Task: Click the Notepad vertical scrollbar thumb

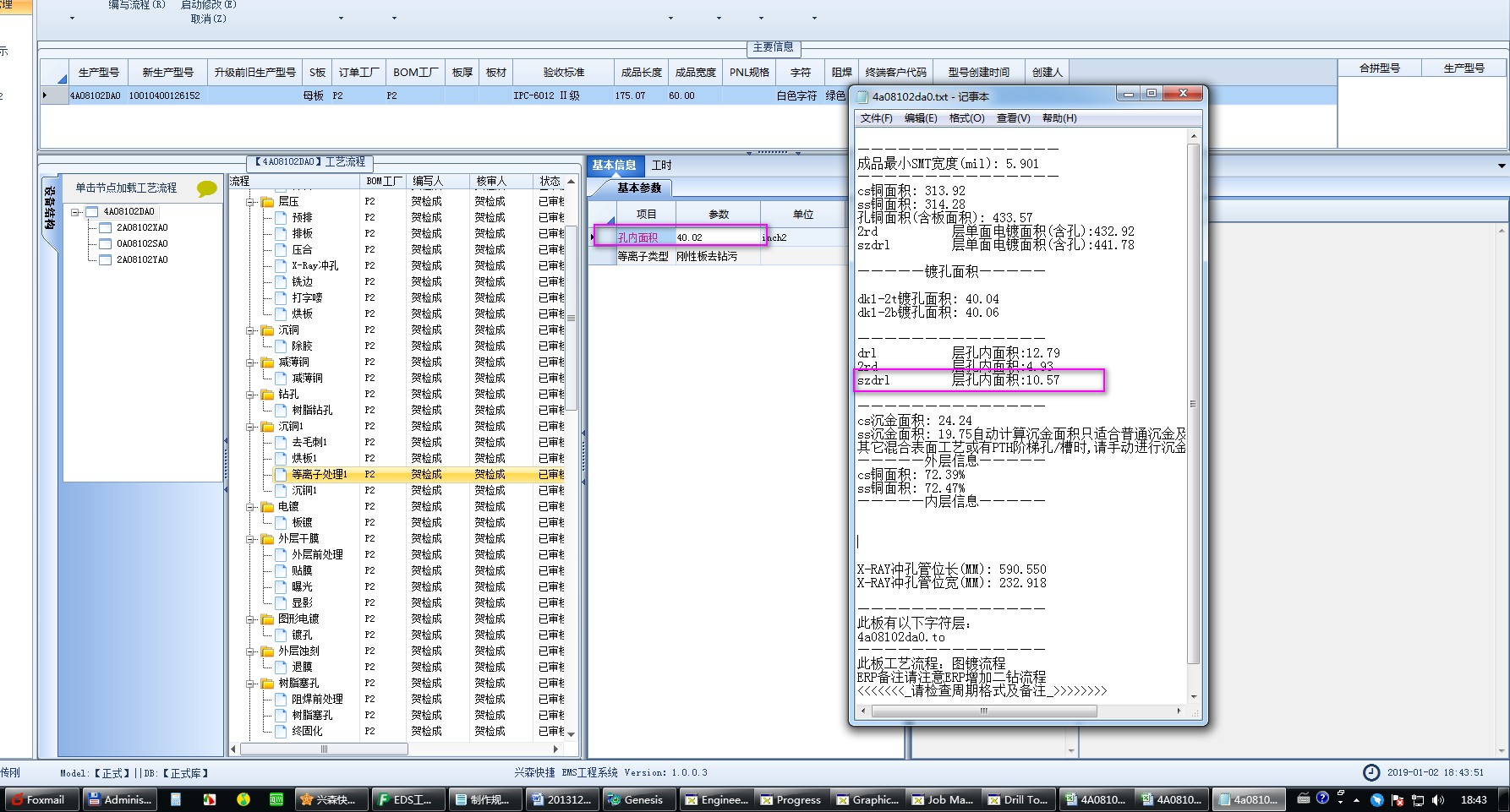Action: 1194,404
